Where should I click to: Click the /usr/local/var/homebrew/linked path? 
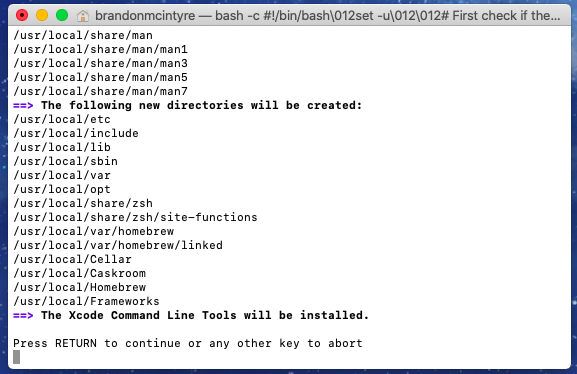pos(118,245)
